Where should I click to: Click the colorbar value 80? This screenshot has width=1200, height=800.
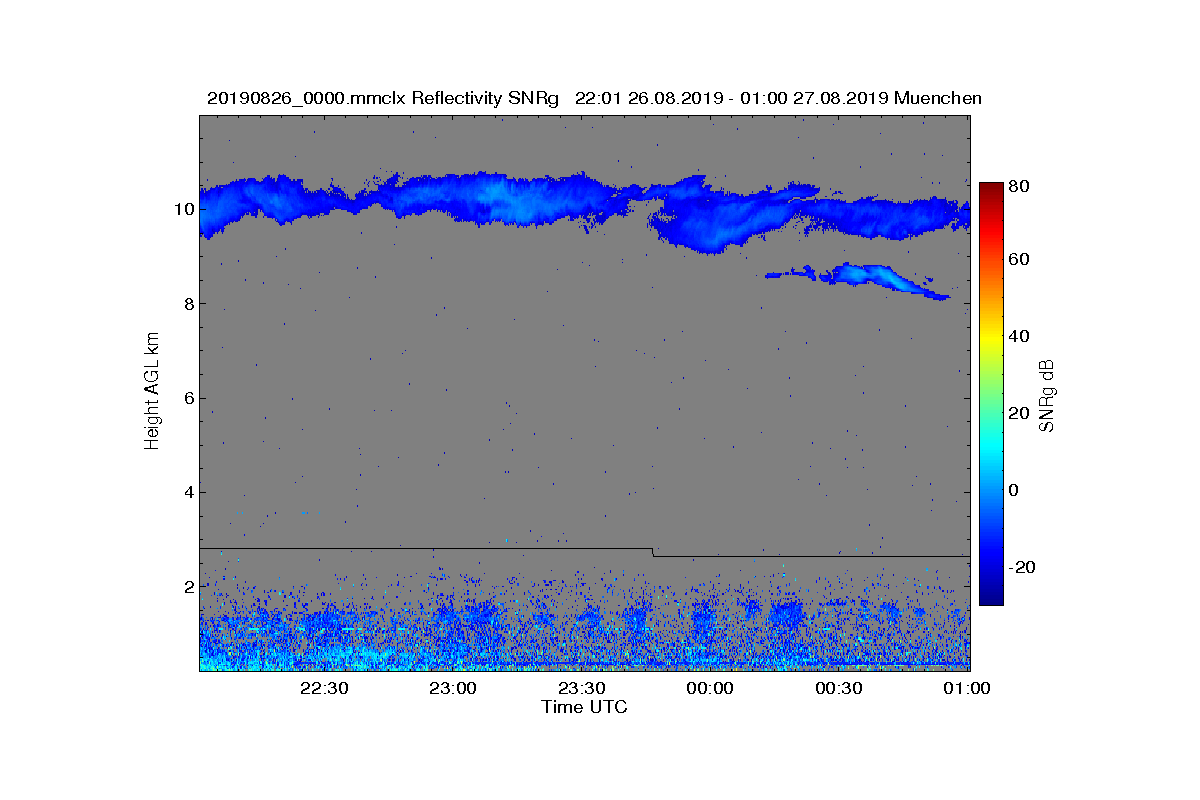click(x=1020, y=185)
